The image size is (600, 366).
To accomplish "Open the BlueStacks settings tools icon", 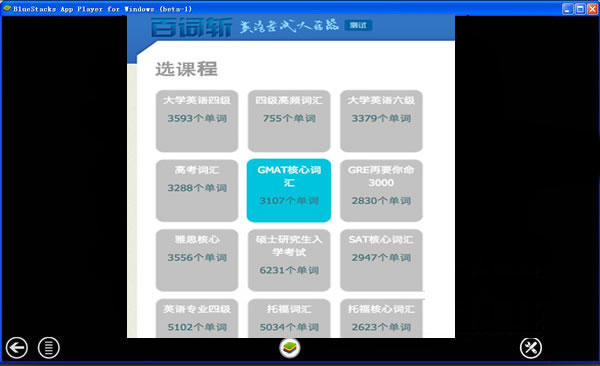I will pos(531,348).
